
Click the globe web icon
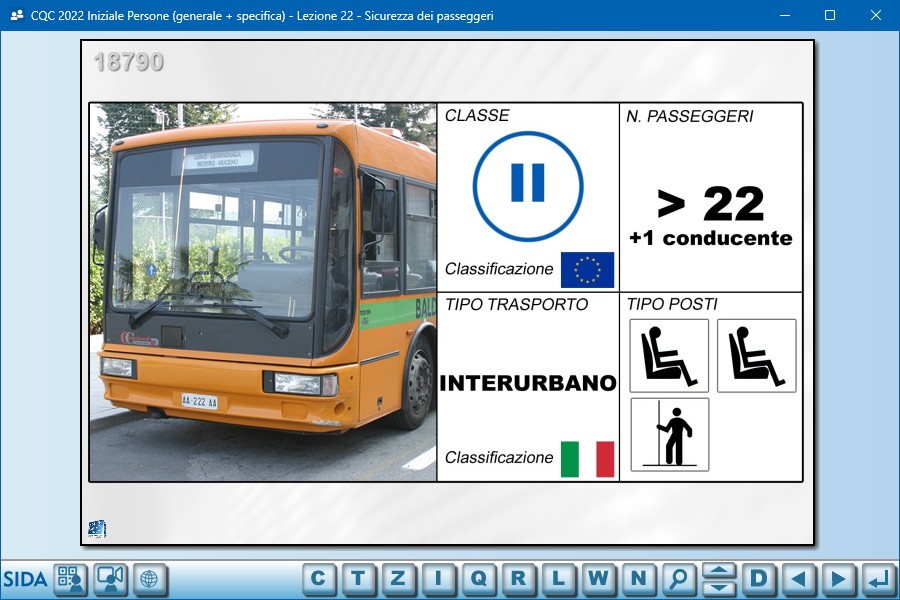[x=149, y=579]
